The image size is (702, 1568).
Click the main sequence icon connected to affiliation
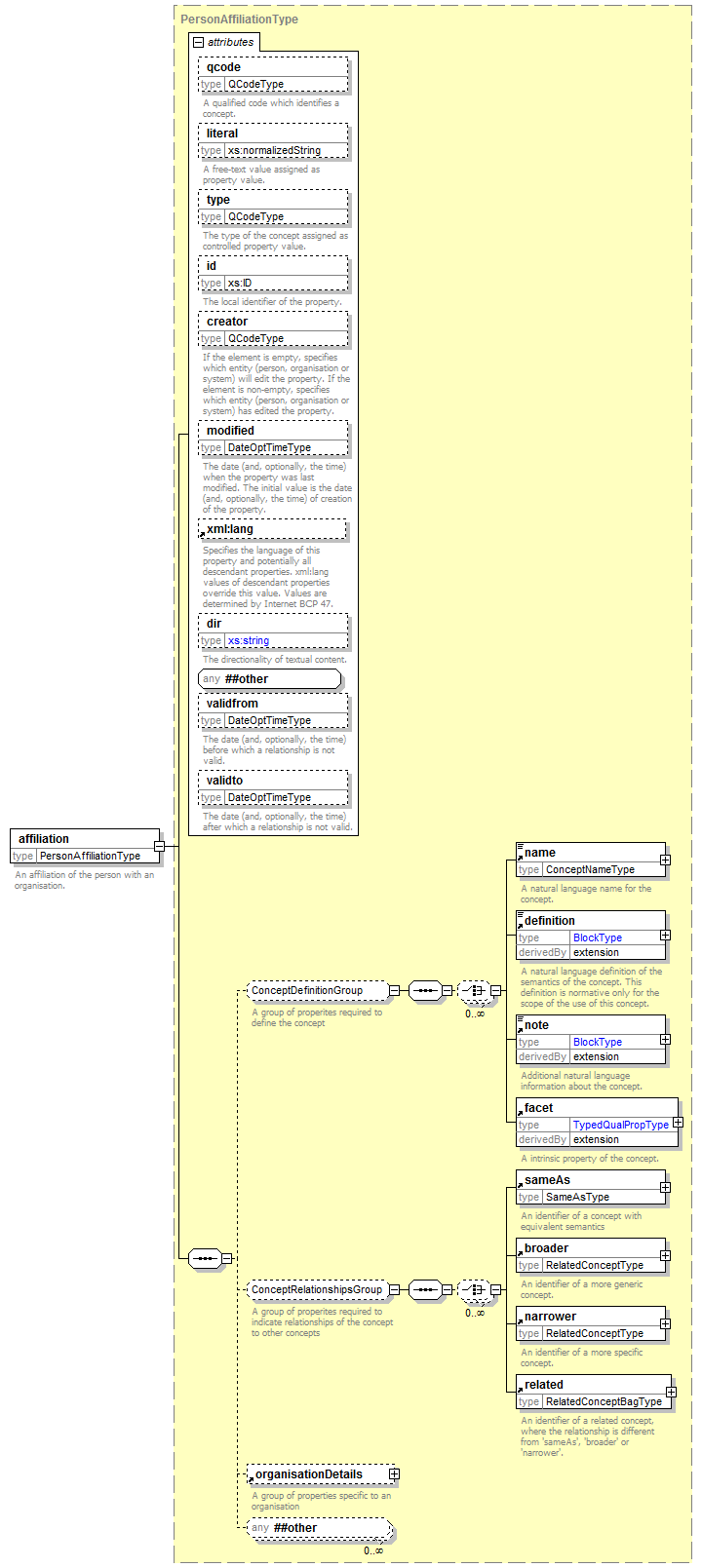pyautogui.click(x=204, y=1258)
